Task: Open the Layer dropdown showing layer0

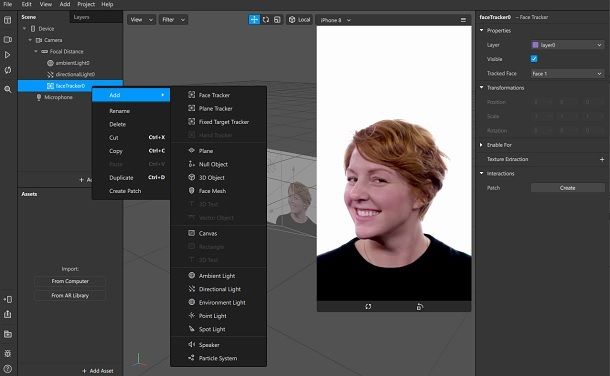Action: (x=567, y=45)
